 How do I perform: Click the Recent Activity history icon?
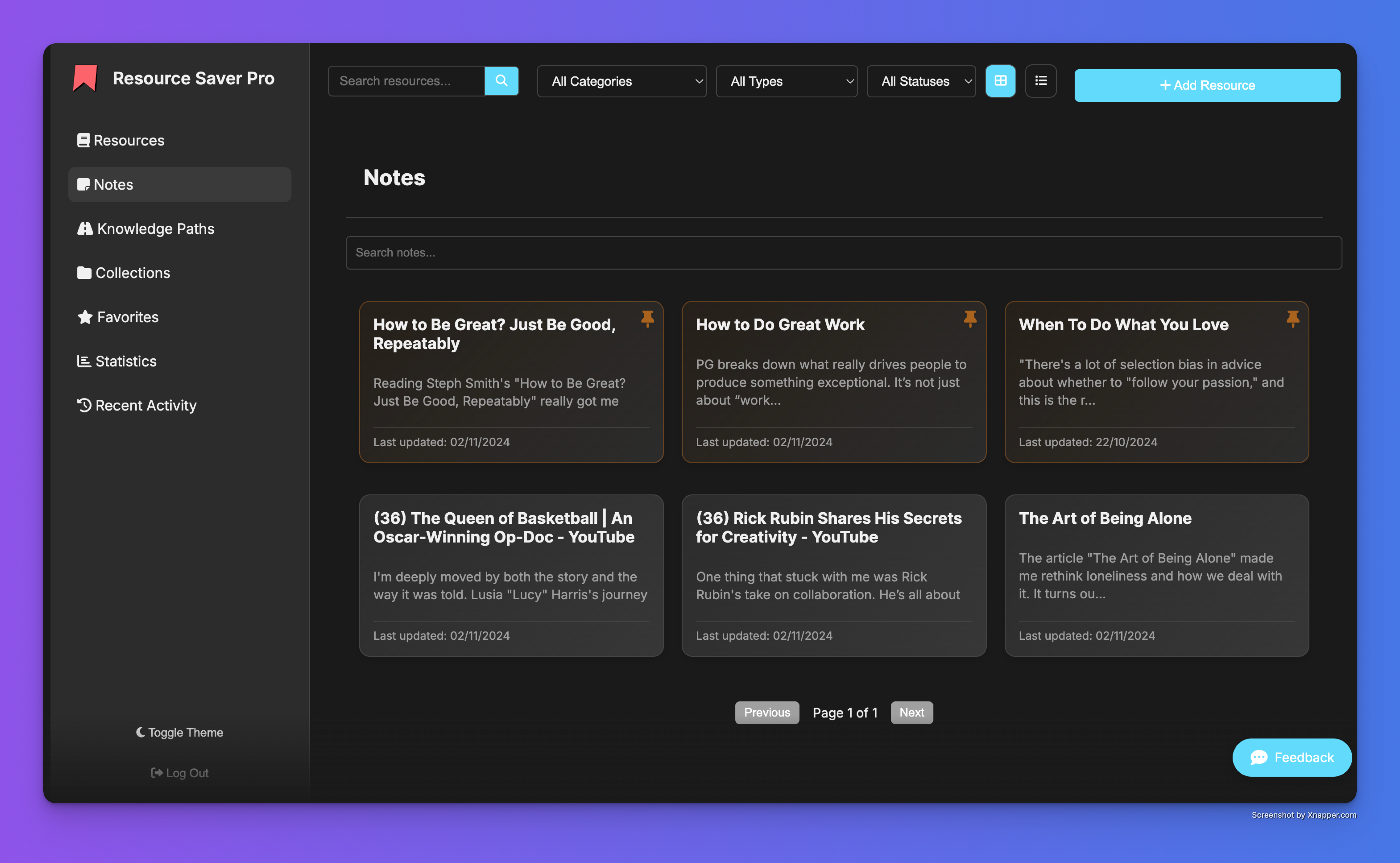pos(84,405)
